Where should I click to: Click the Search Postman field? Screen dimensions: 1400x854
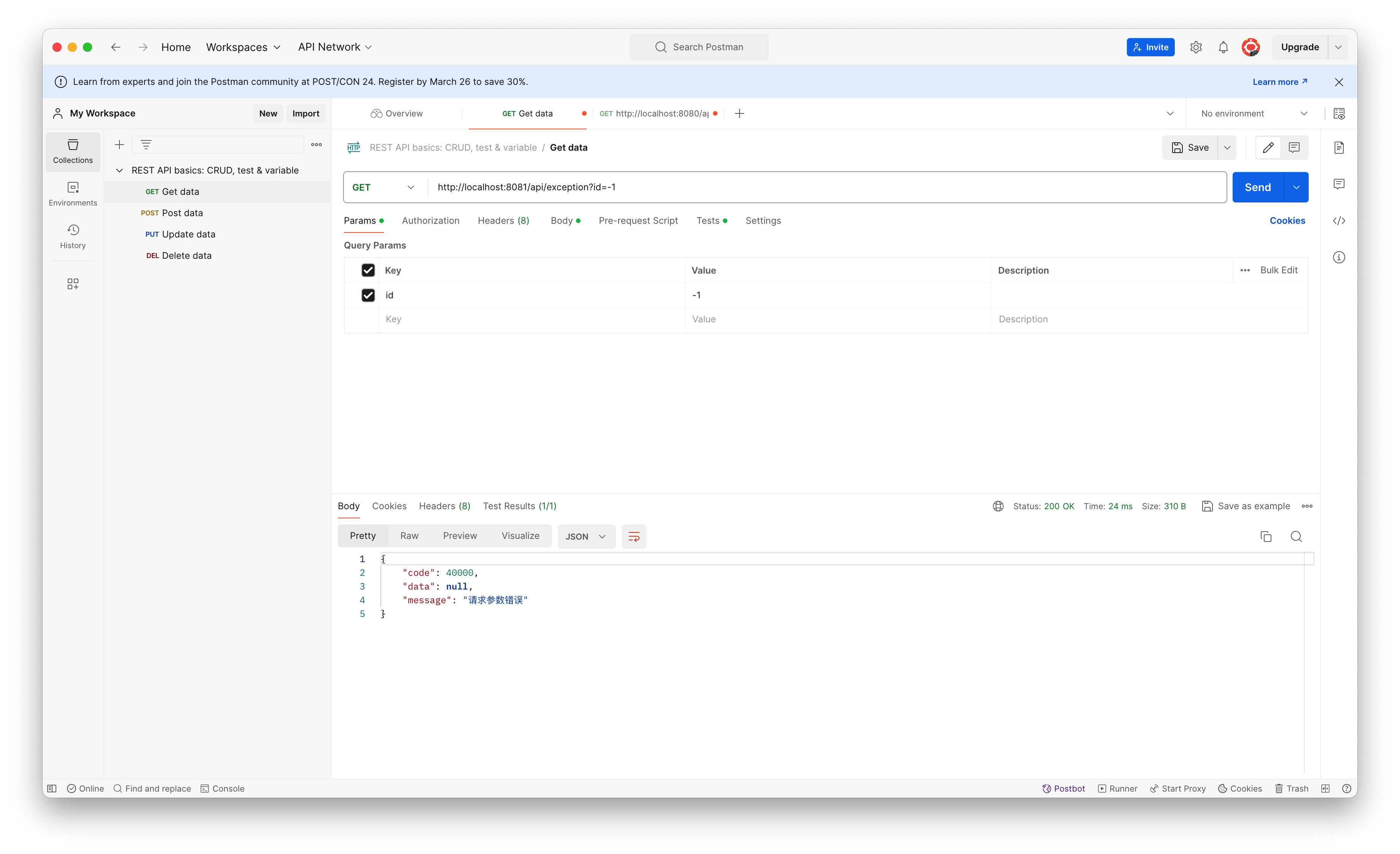point(699,47)
